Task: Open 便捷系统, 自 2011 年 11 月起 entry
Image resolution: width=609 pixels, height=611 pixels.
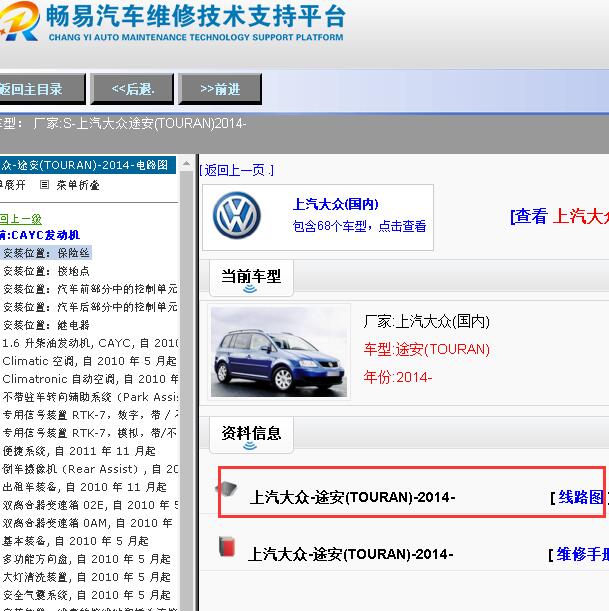Action: tap(79, 451)
